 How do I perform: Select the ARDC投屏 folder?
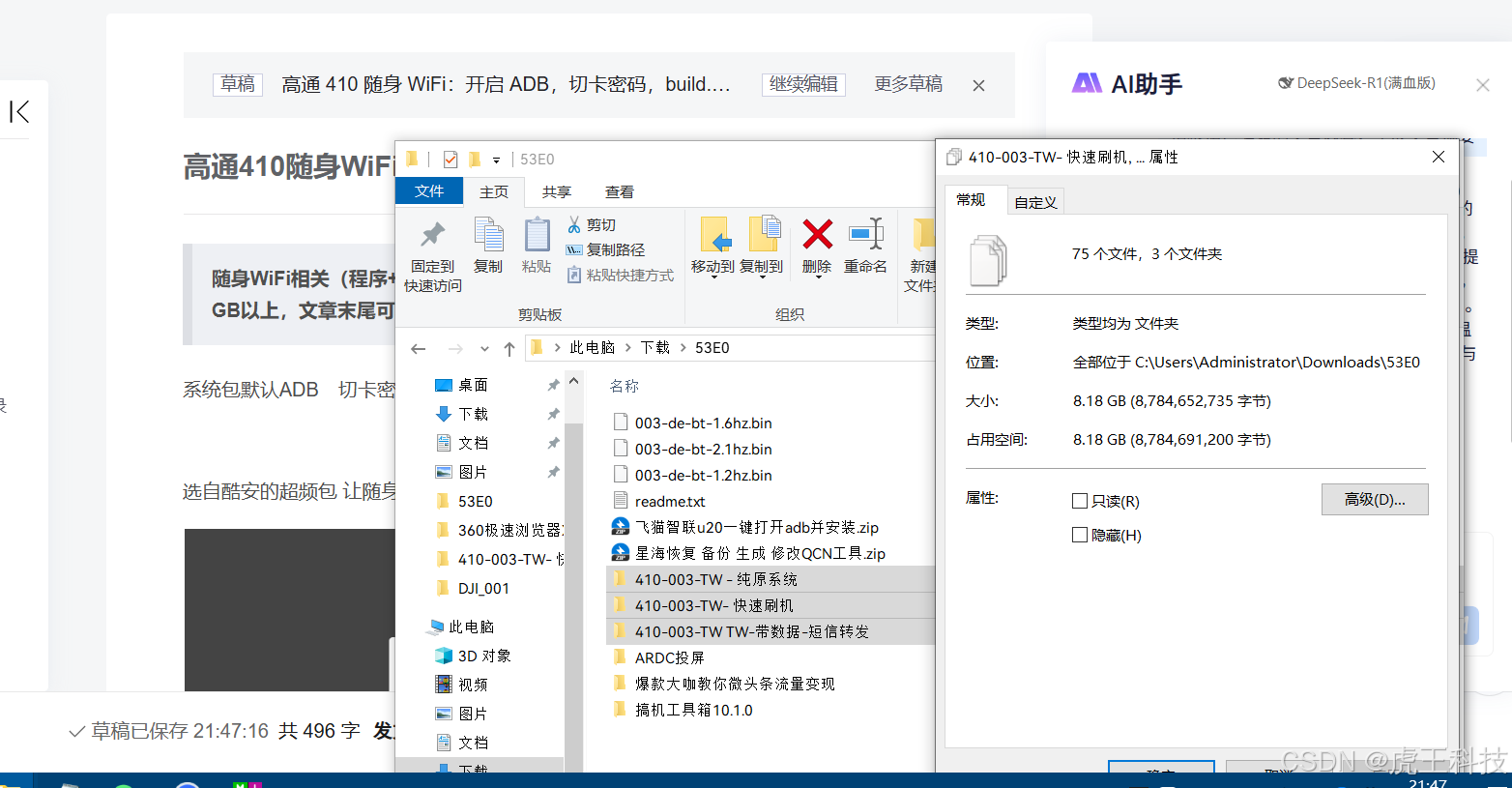pos(669,657)
